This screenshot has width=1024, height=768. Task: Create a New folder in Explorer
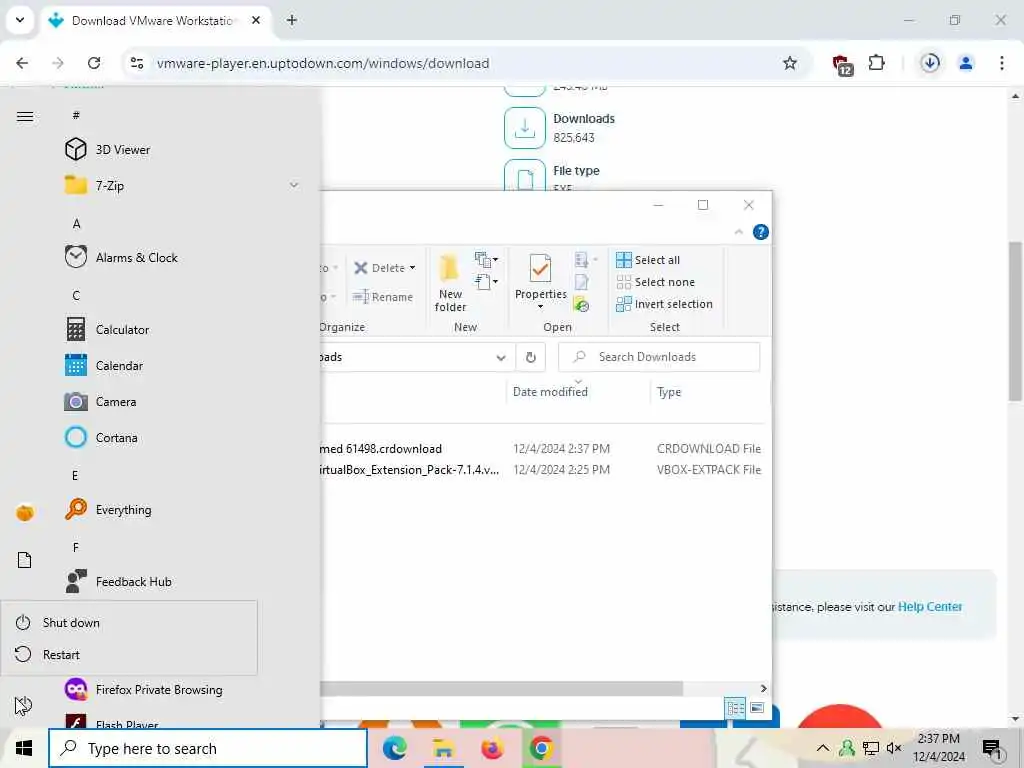pos(451,283)
